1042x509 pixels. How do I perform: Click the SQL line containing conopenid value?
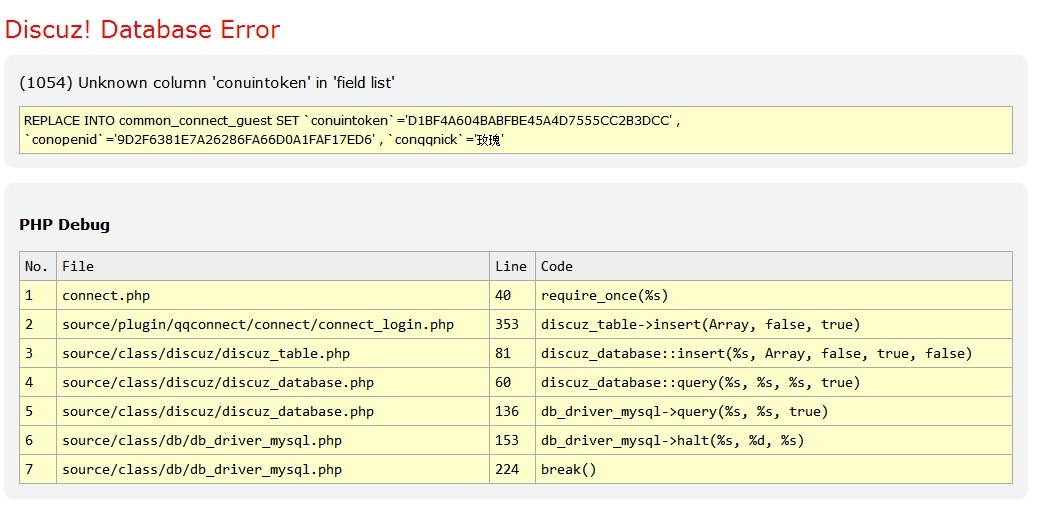click(x=264, y=140)
